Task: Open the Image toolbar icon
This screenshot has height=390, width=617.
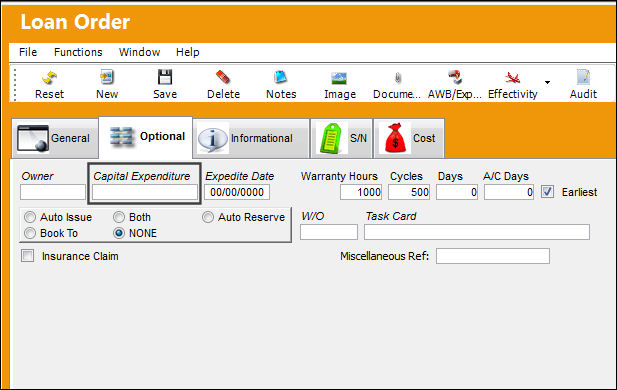Action: (339, 78)
